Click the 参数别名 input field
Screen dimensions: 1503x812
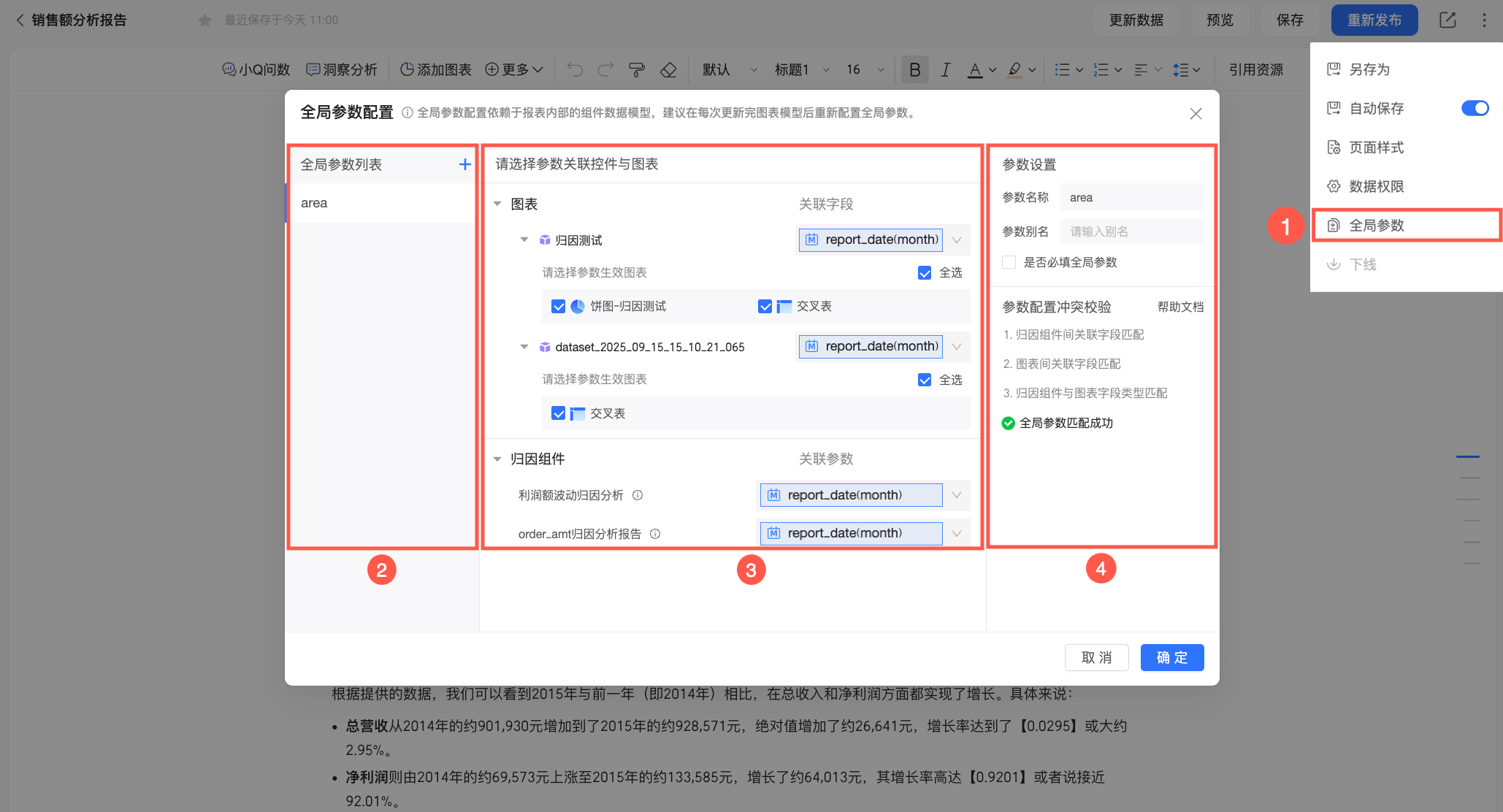point(1131,231)
